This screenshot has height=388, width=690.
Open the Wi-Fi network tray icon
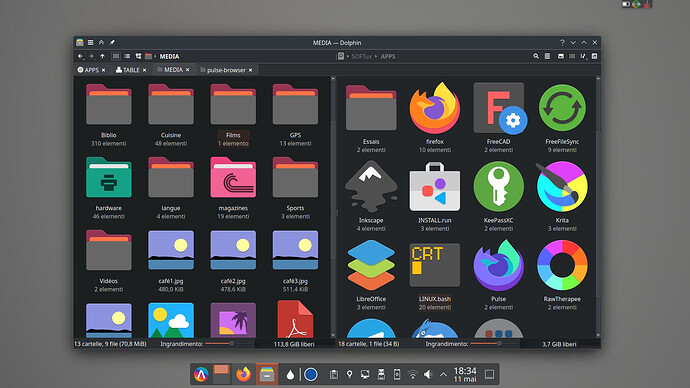[x=412, y=374]
